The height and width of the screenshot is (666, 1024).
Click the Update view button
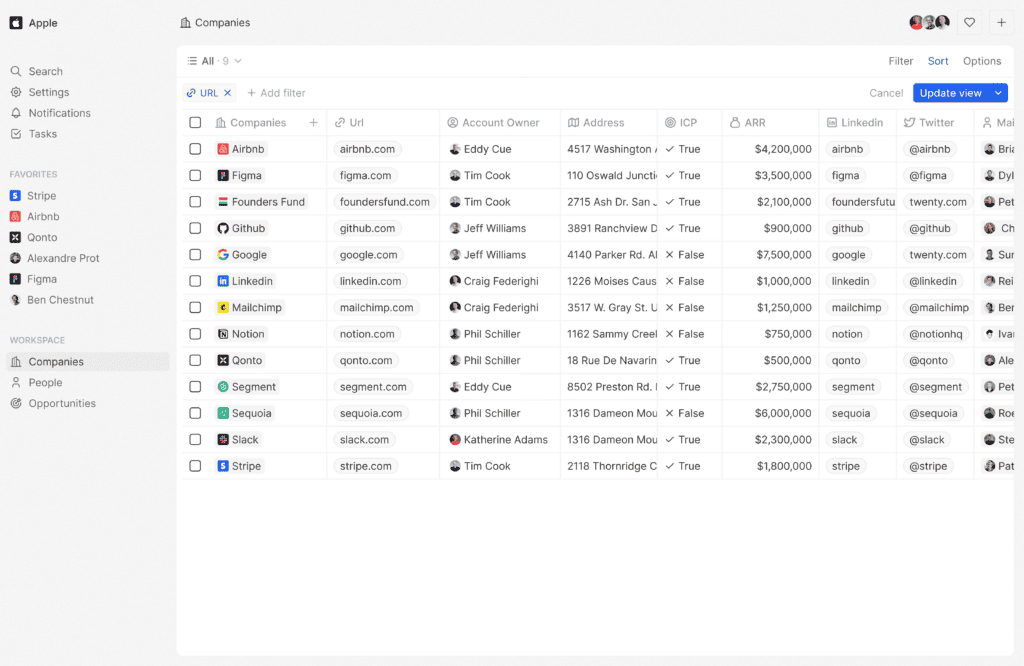pos(952,92)
